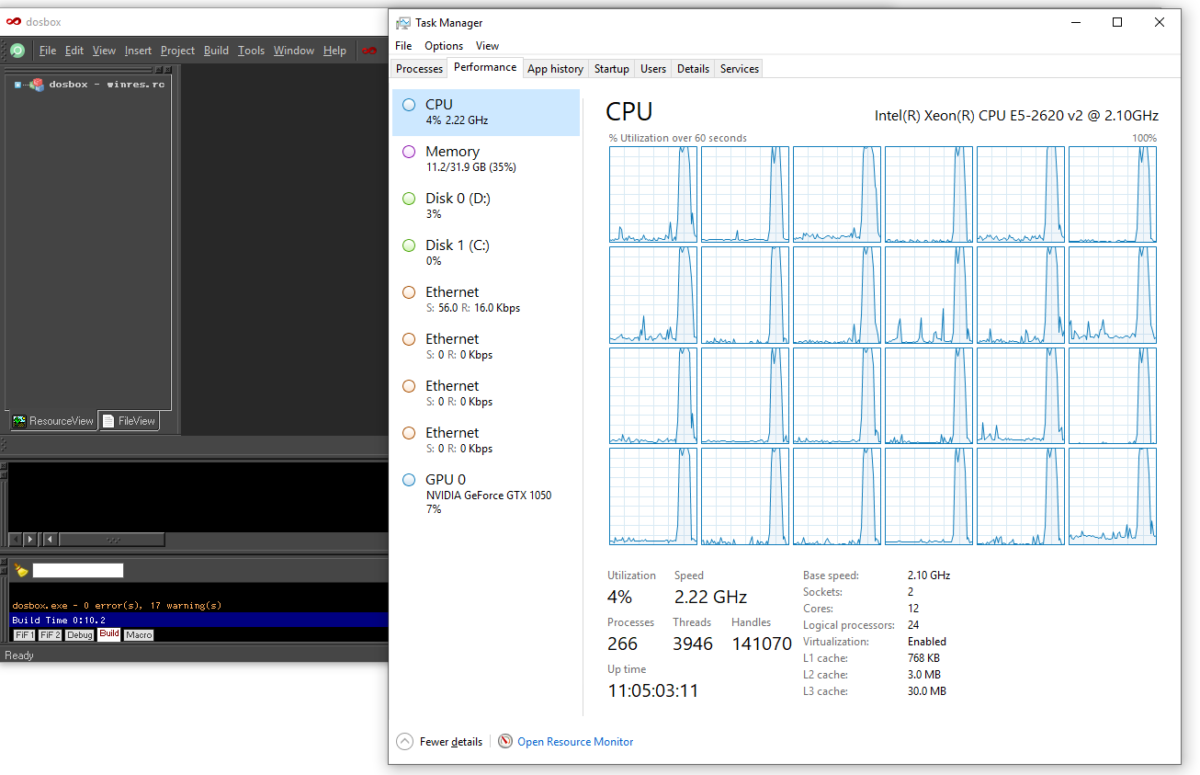This screenshot has width=1200, height=775.
Task: Open the Options menu in Task Manager
Action: click(443, 45)
